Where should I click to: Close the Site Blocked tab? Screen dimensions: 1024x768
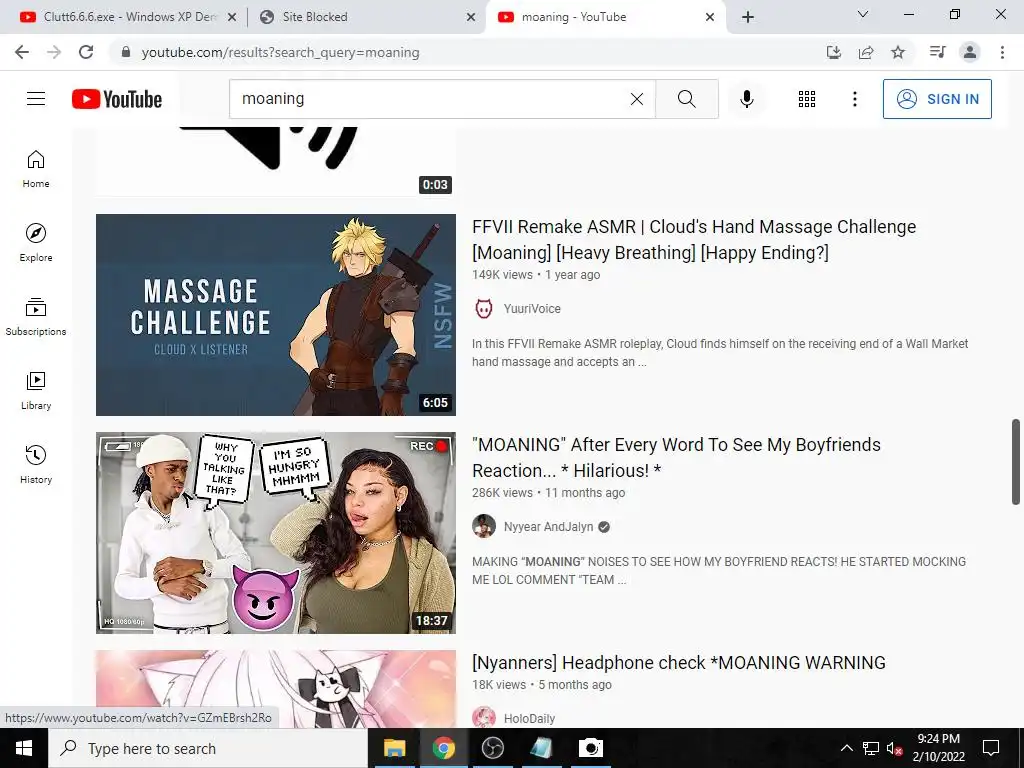coord(471,17)
